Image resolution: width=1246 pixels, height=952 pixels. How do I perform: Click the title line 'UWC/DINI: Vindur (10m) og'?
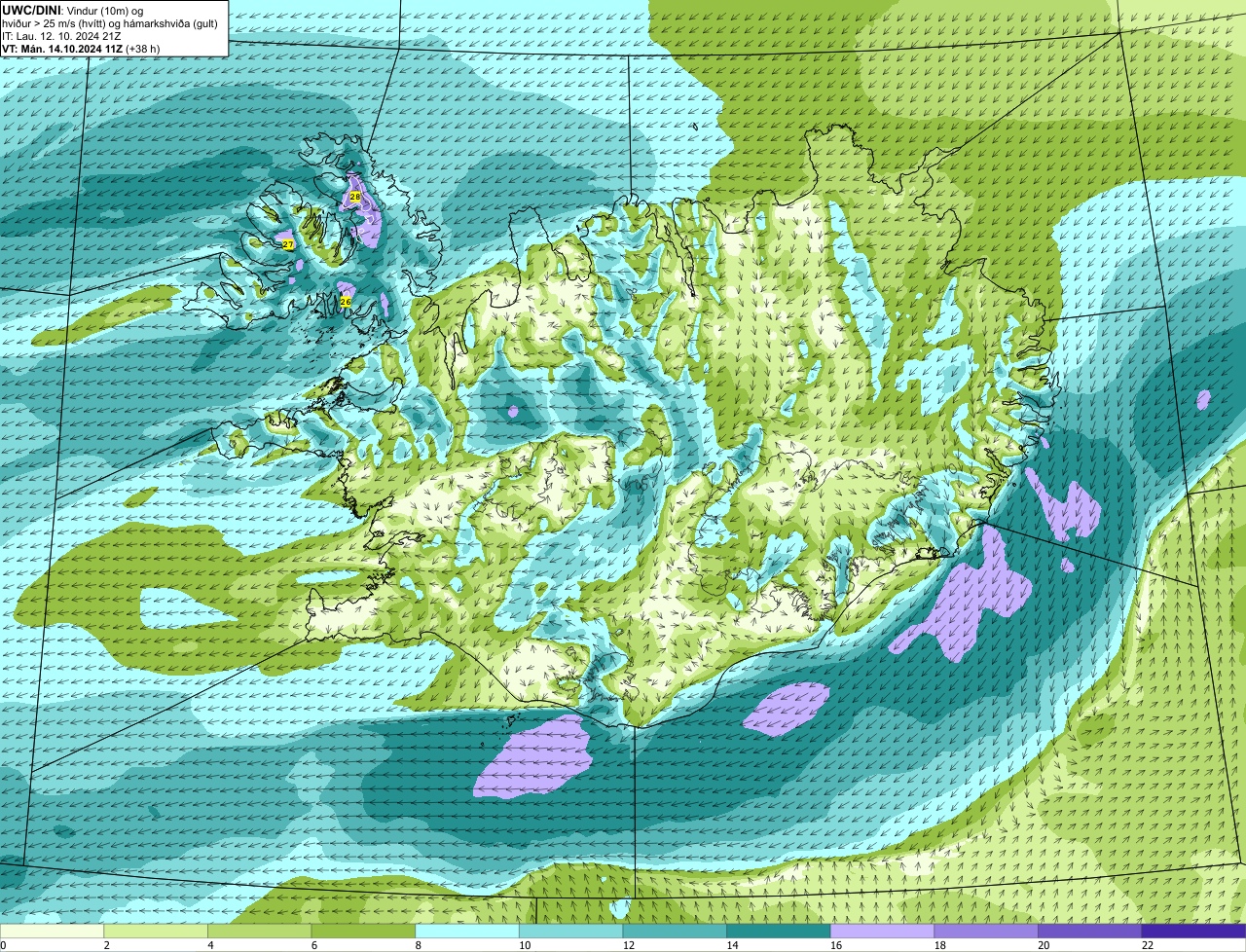(73, 10)
